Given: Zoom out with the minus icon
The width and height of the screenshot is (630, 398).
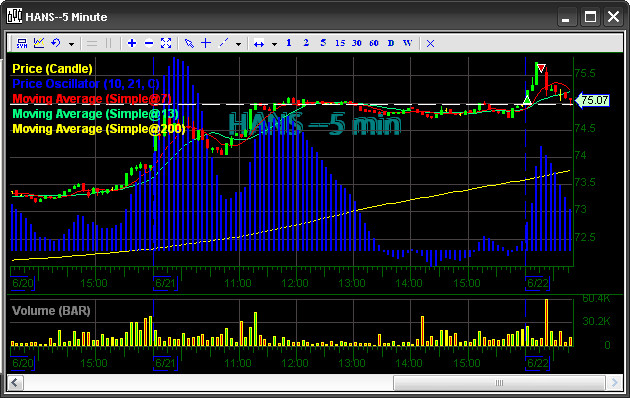Looking at the screenshot, I should click(x=149, y=43).
